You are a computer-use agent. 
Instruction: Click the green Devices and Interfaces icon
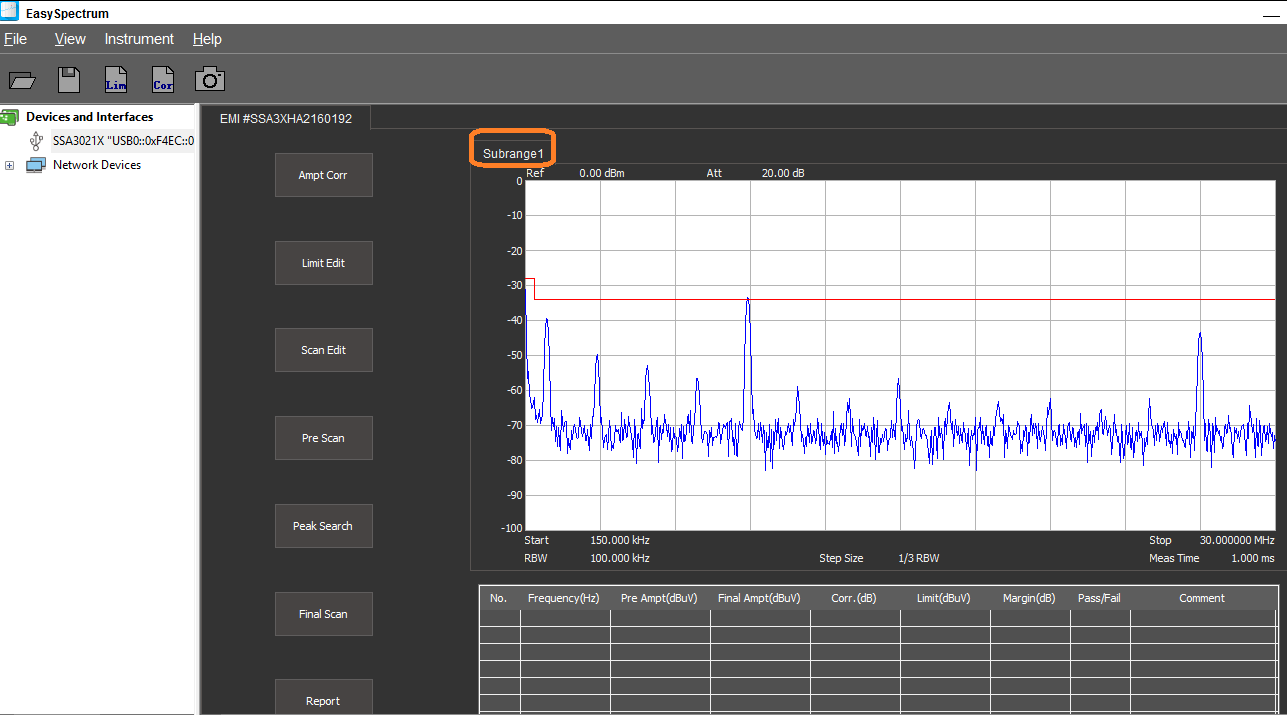(10, 117)
